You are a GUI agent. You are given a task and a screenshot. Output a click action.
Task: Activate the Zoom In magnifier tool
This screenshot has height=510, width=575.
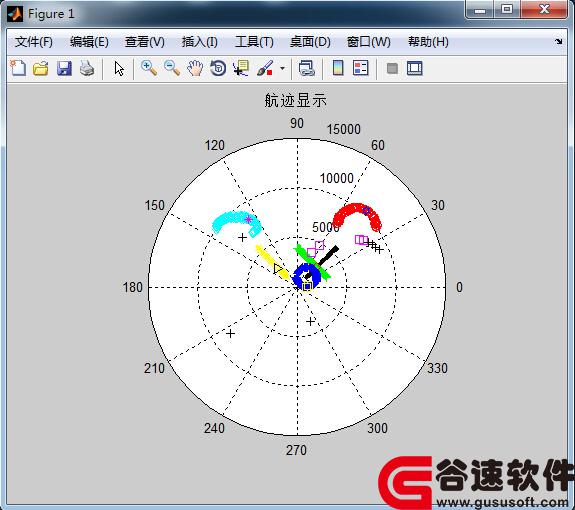click(149, 68)
